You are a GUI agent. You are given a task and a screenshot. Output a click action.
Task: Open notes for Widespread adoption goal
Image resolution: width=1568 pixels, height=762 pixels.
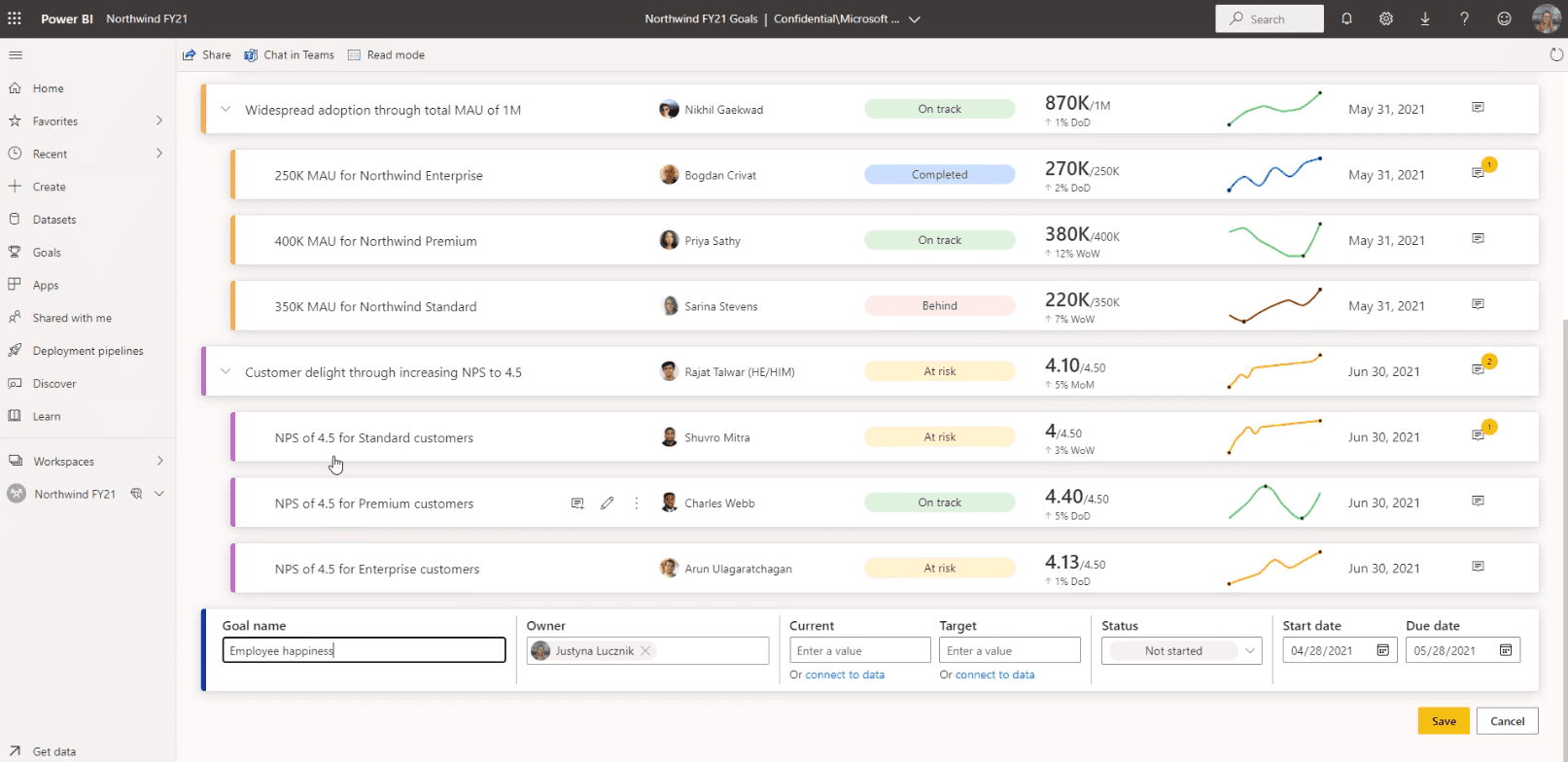(1478, 107)
